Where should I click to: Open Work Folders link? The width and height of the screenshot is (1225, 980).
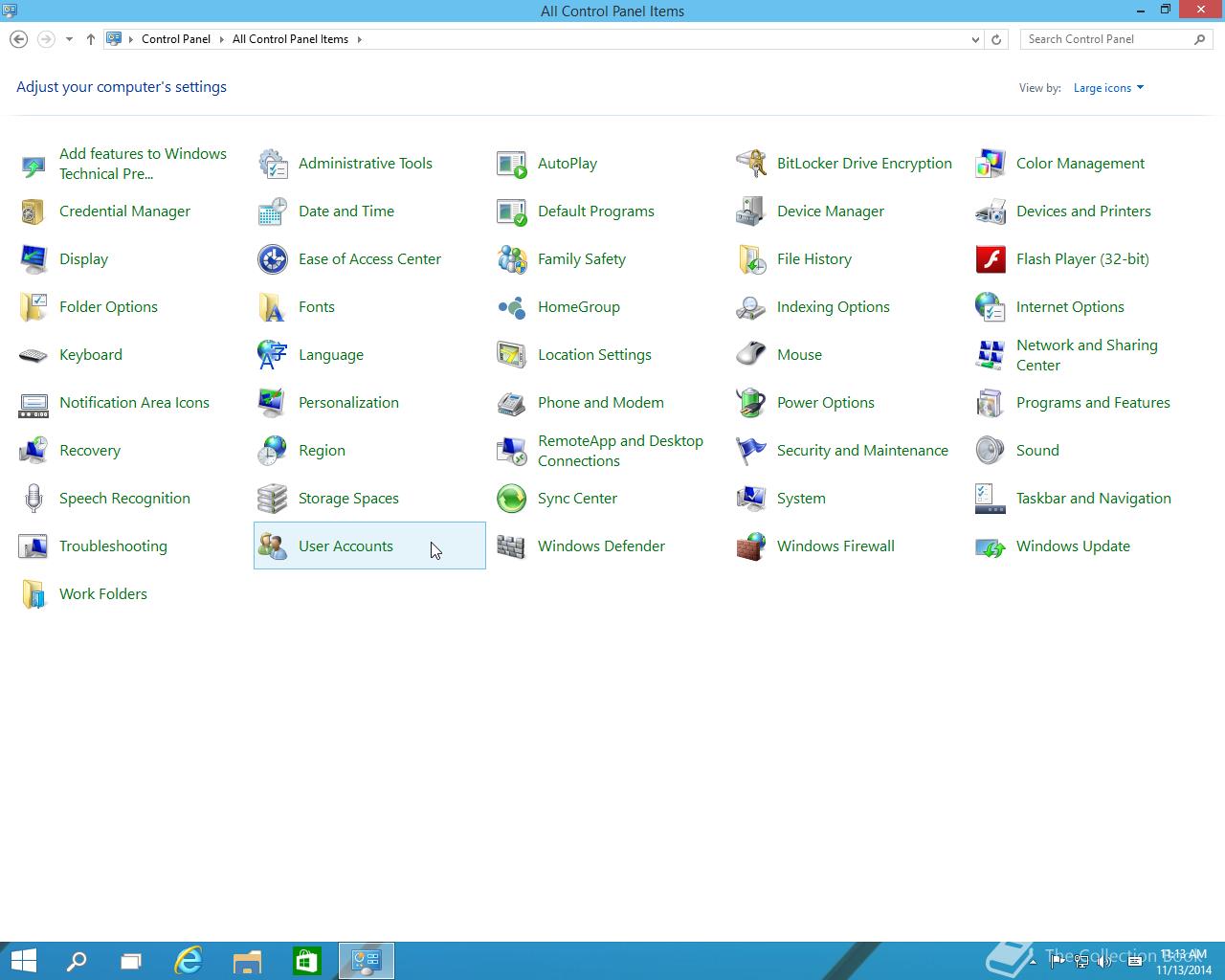[103, 594]
